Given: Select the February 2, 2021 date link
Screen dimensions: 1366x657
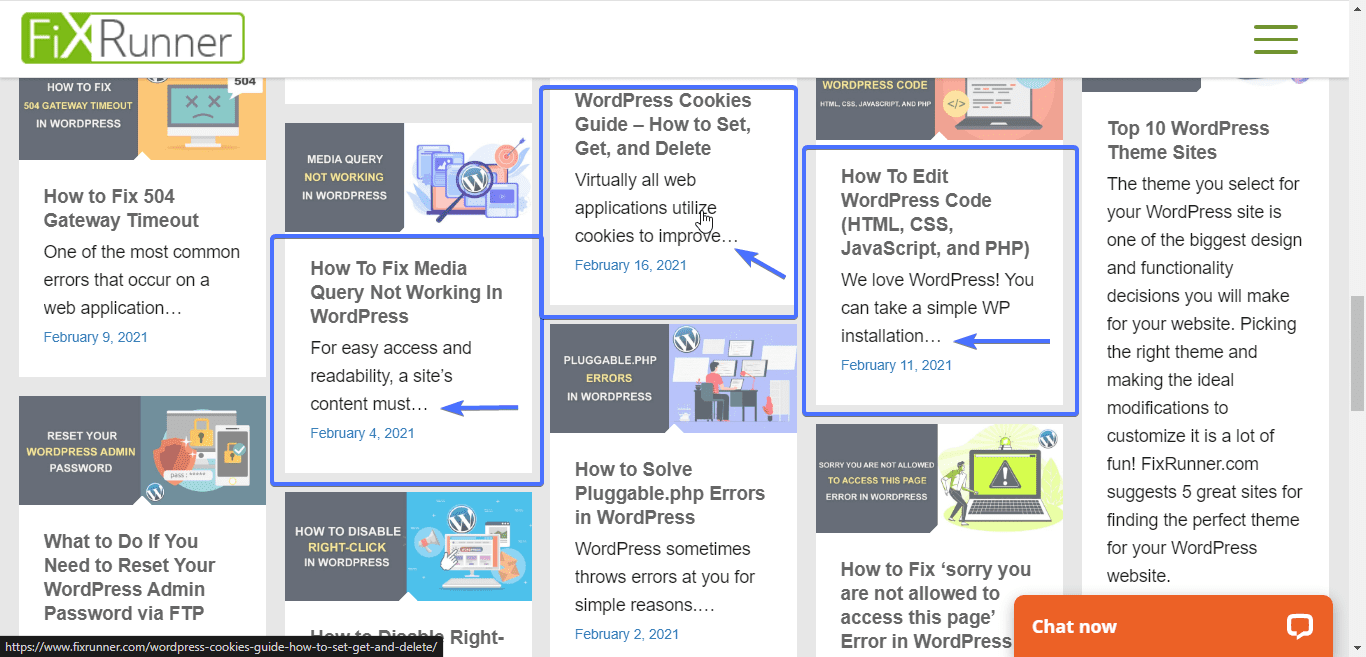Looking at the screenshot, I should [x=627, y=634].
